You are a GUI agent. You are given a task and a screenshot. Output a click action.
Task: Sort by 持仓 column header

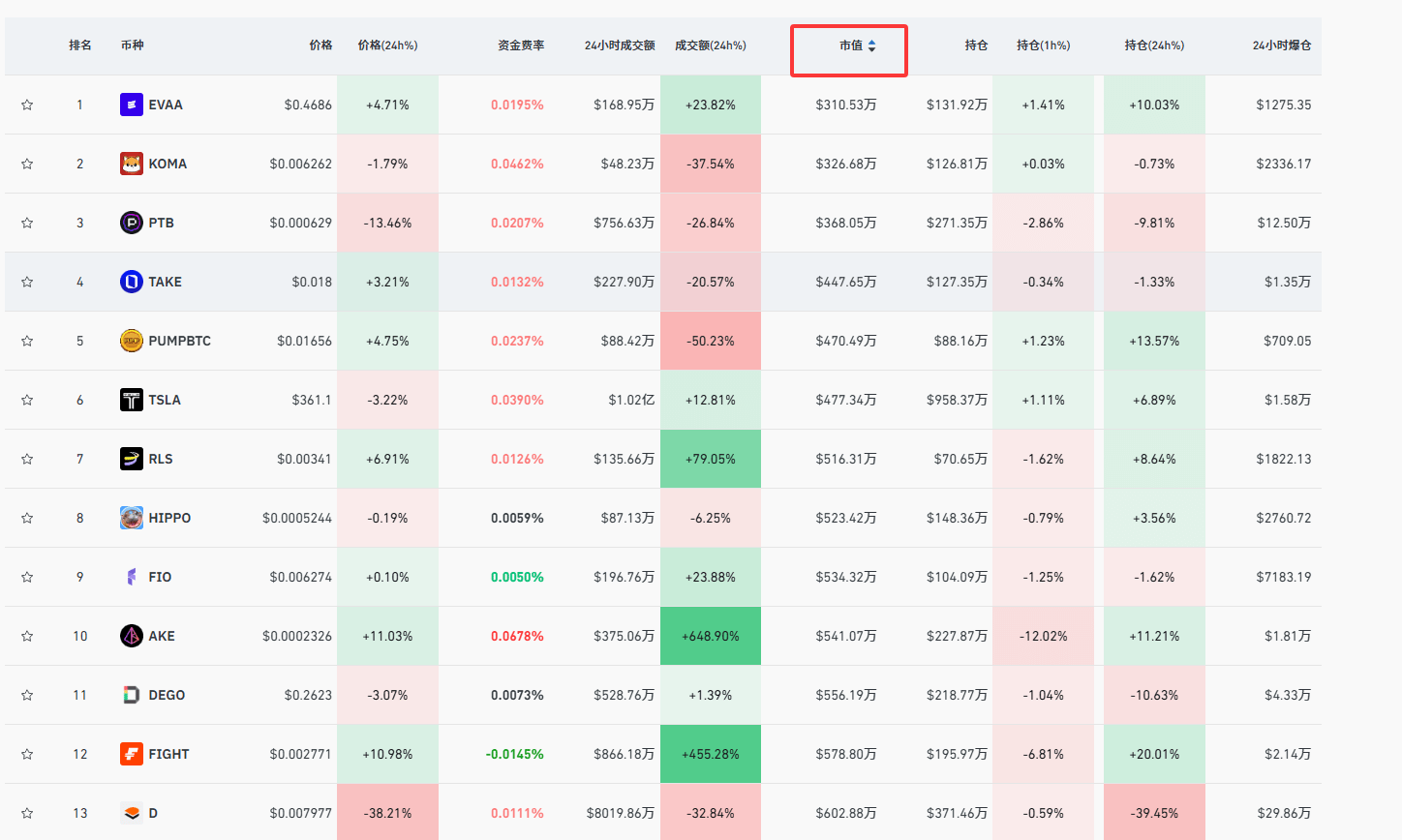coord(976,45)
